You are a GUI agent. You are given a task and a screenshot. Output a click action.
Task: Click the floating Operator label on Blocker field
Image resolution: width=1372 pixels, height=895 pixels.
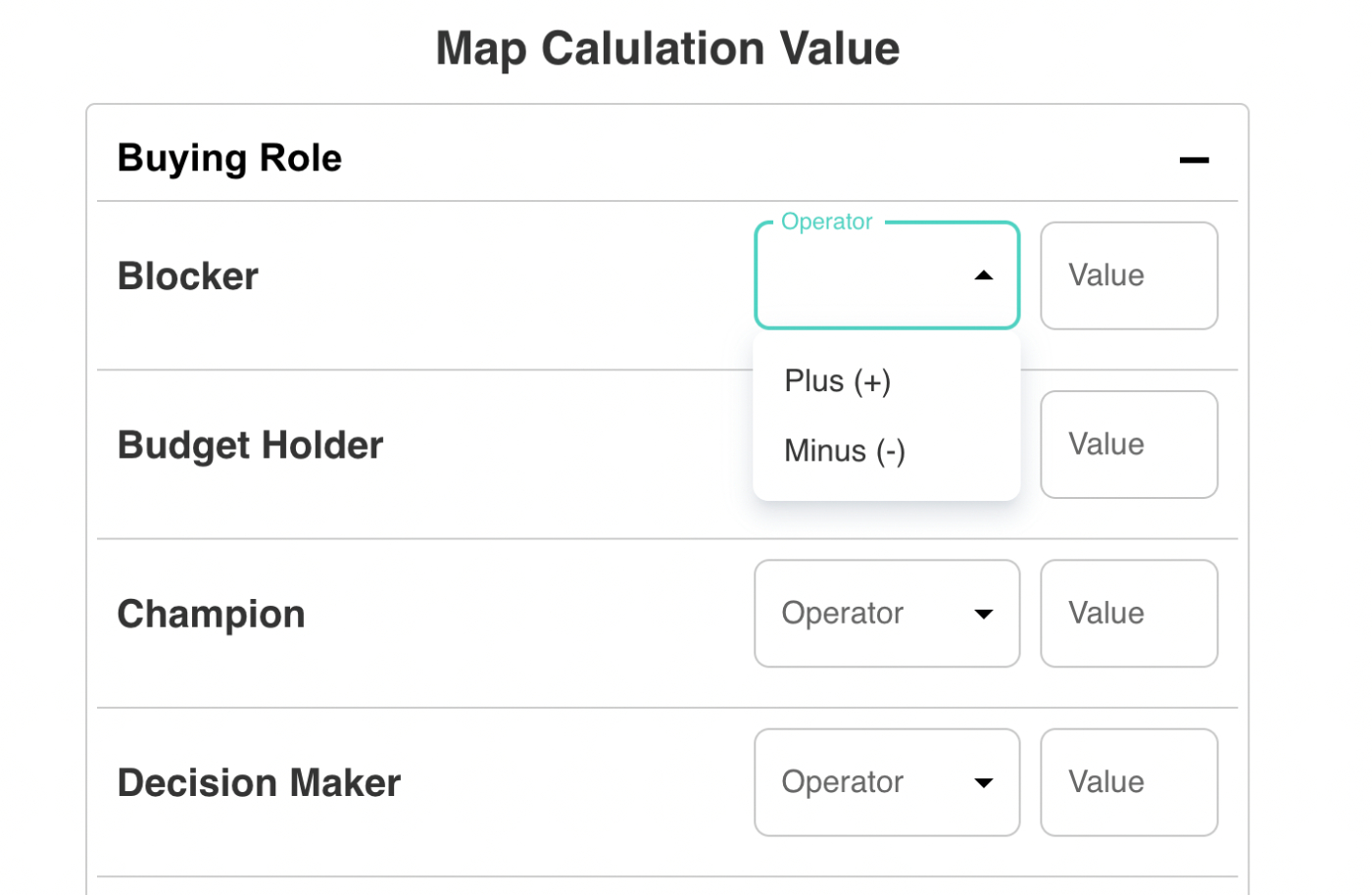826,222
